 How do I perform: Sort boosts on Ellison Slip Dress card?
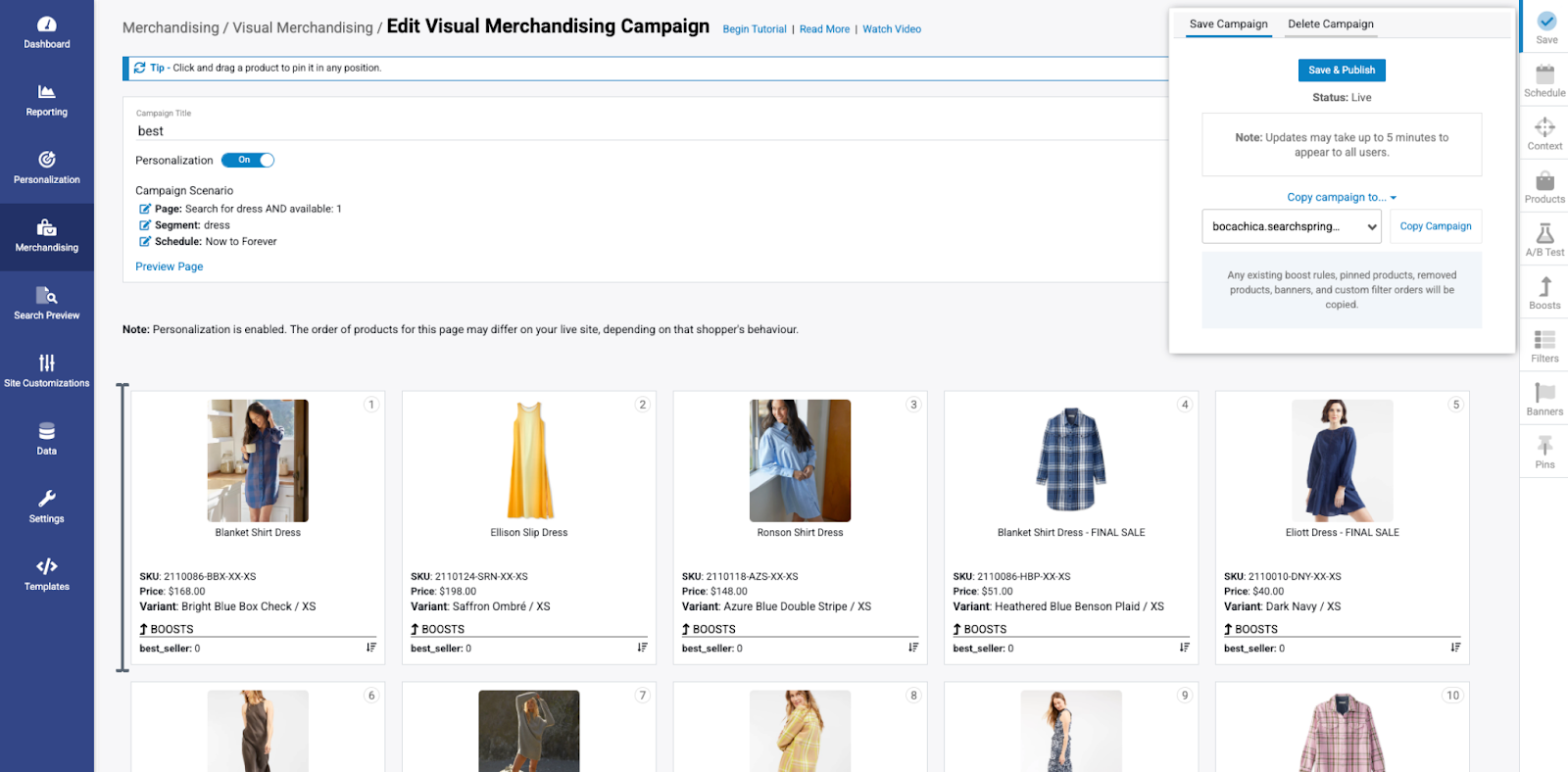[642, 648]
